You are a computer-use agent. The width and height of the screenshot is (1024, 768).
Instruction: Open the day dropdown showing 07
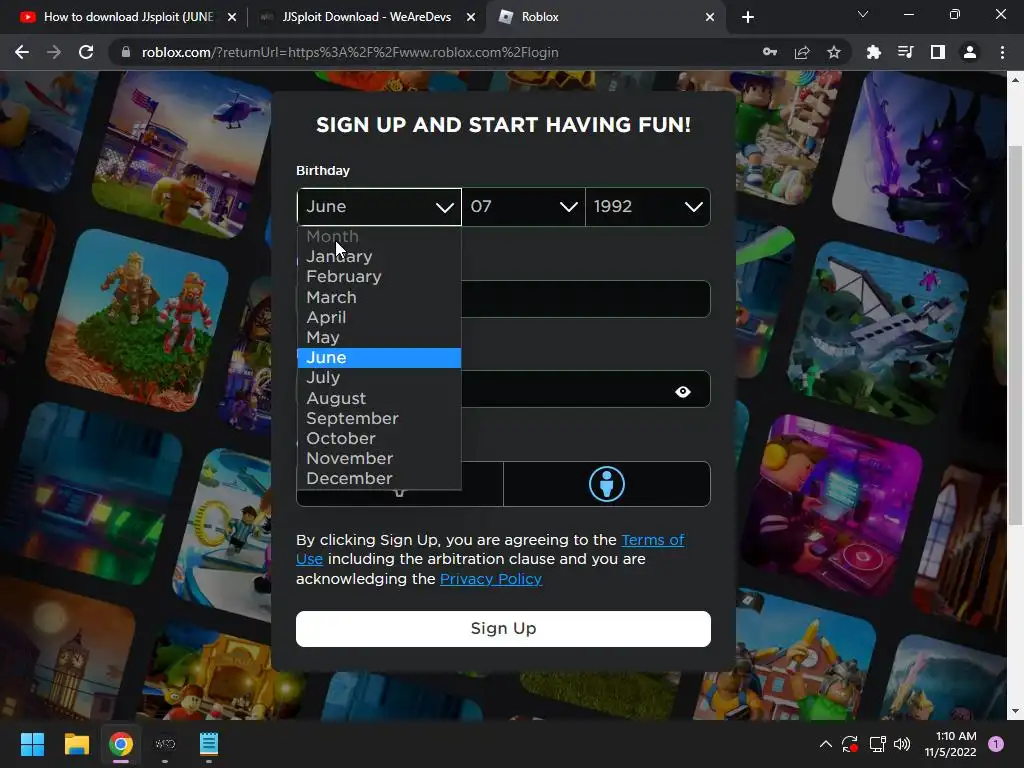click(x=523, y=207)
